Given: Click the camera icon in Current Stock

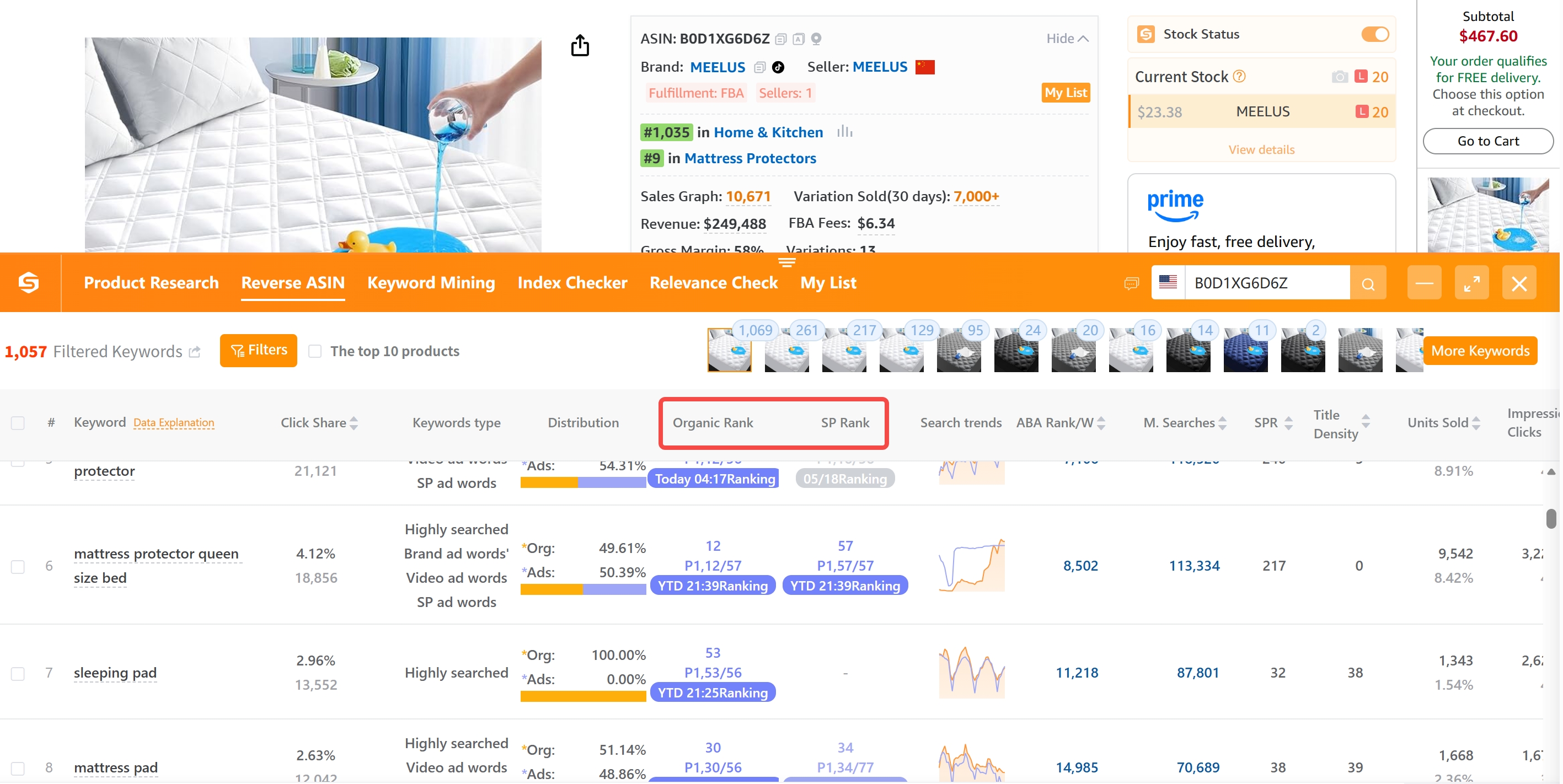Looking at the screenshot, I should (x=1339, y=77).
